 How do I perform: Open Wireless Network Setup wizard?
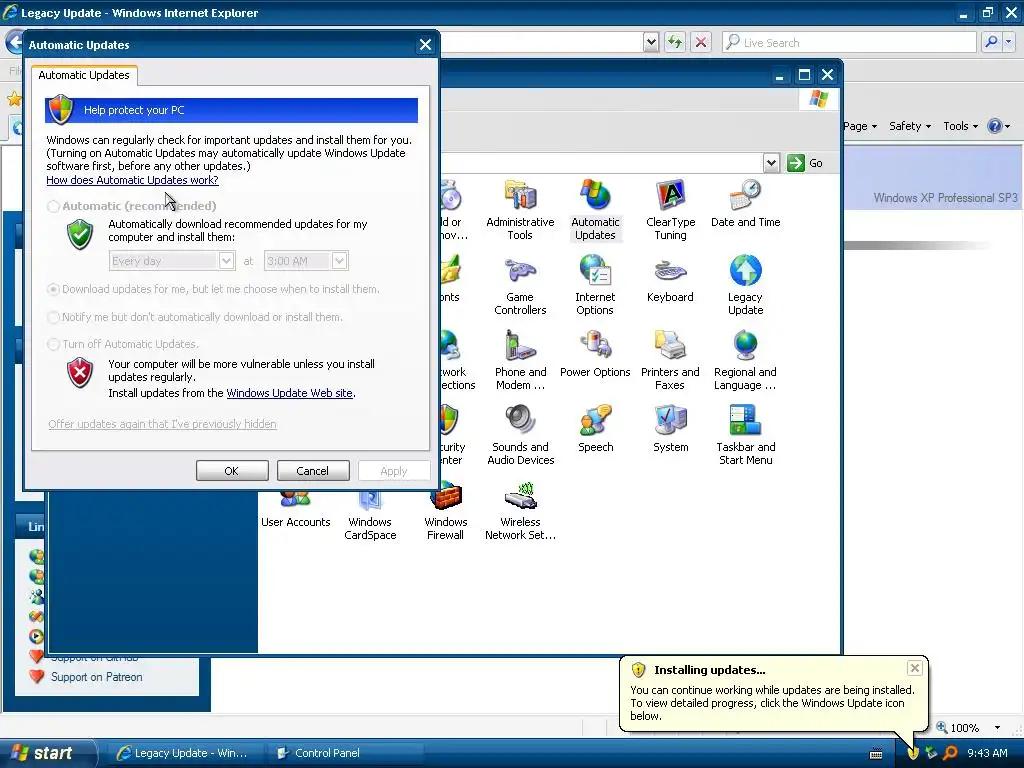tap(520, 512)
